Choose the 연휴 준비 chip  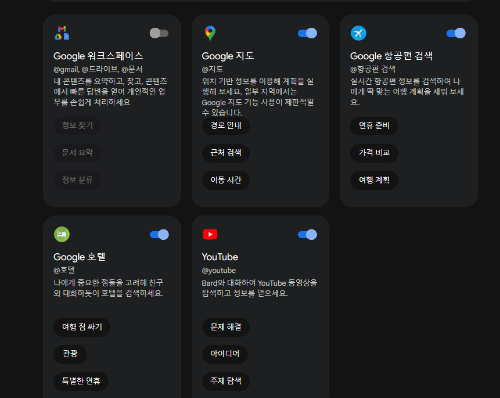click(x=374, y=126)
